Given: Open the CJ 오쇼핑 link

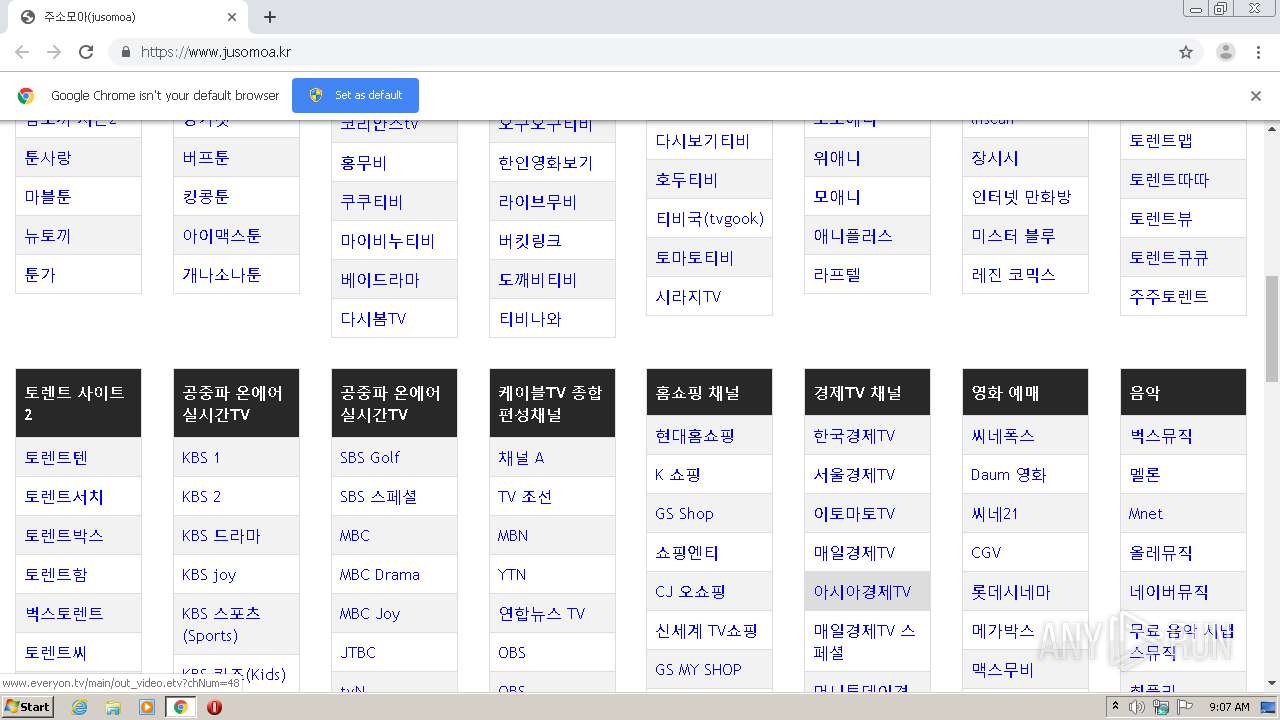Looking at the screenshot, I should (x=691, y=591).
